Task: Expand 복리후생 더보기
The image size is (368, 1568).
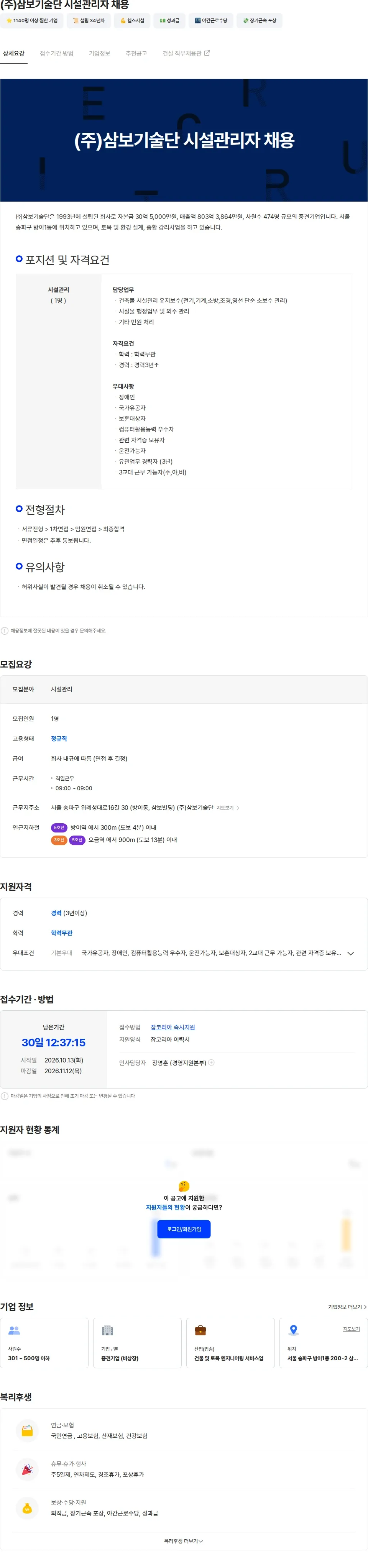Action: click(183, 1541)
